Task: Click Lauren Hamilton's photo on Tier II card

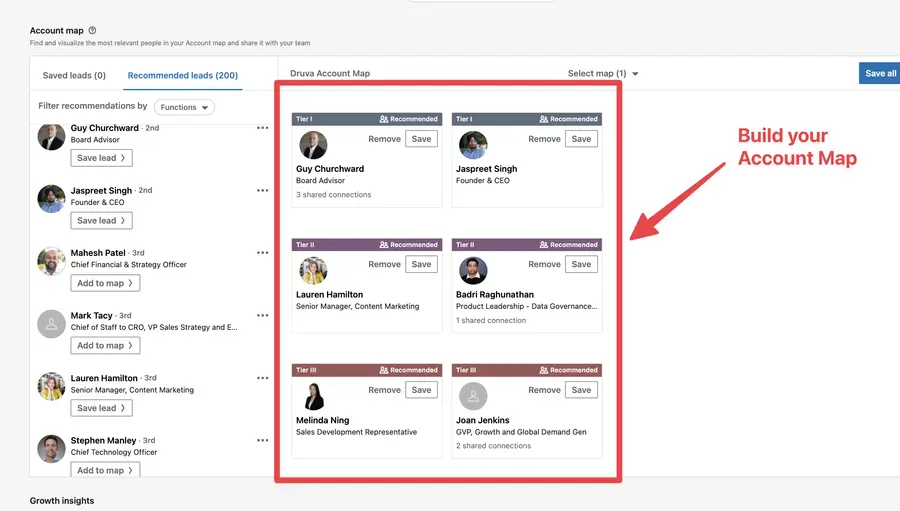Action: (x=313, y=270)
